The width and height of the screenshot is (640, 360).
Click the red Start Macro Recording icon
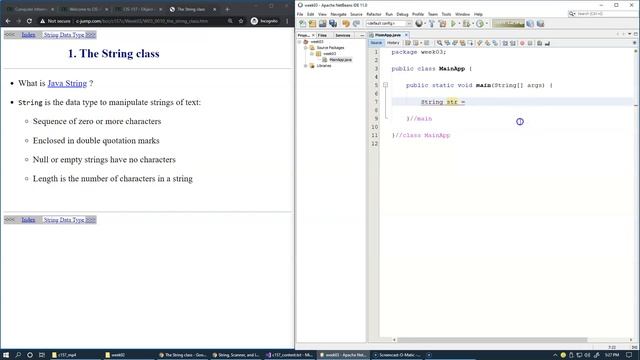coord(522,43)
